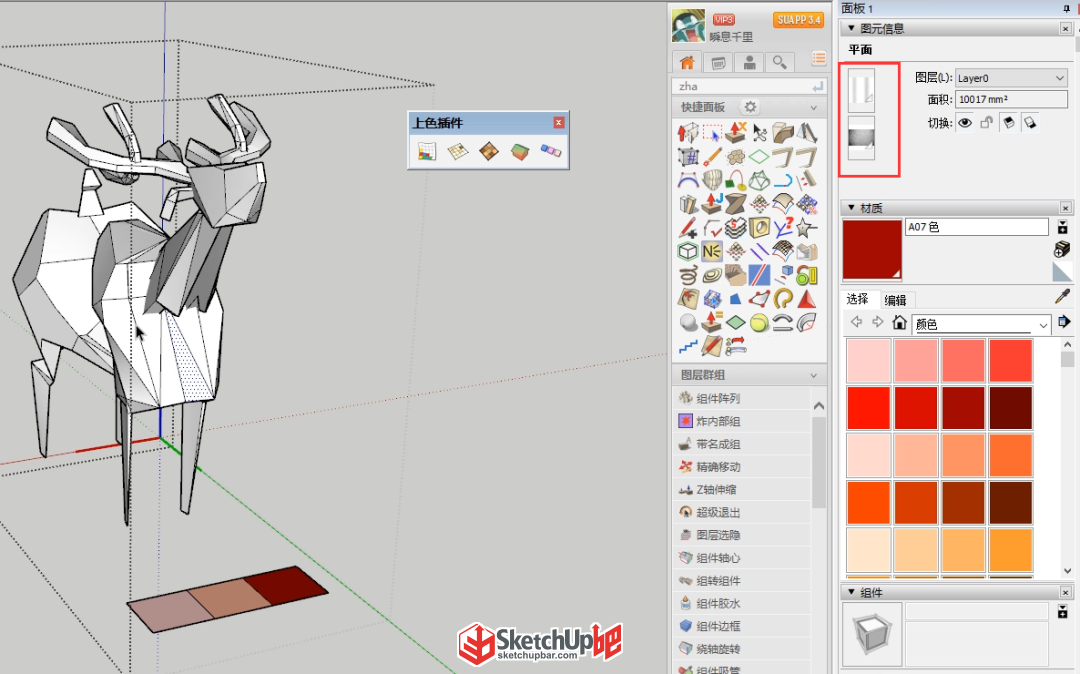The width and height of the screenshot is (1080, 674).
Task: Run the 炸内部组 command
Action: pos(741,421)
